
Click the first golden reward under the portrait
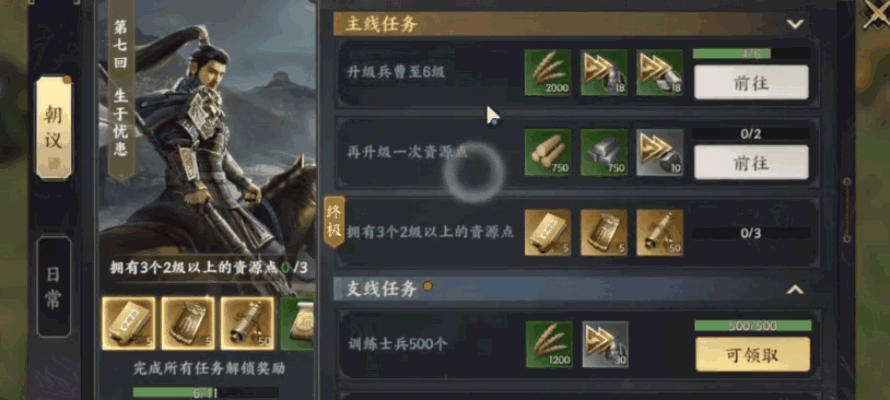tap(128, 323)
